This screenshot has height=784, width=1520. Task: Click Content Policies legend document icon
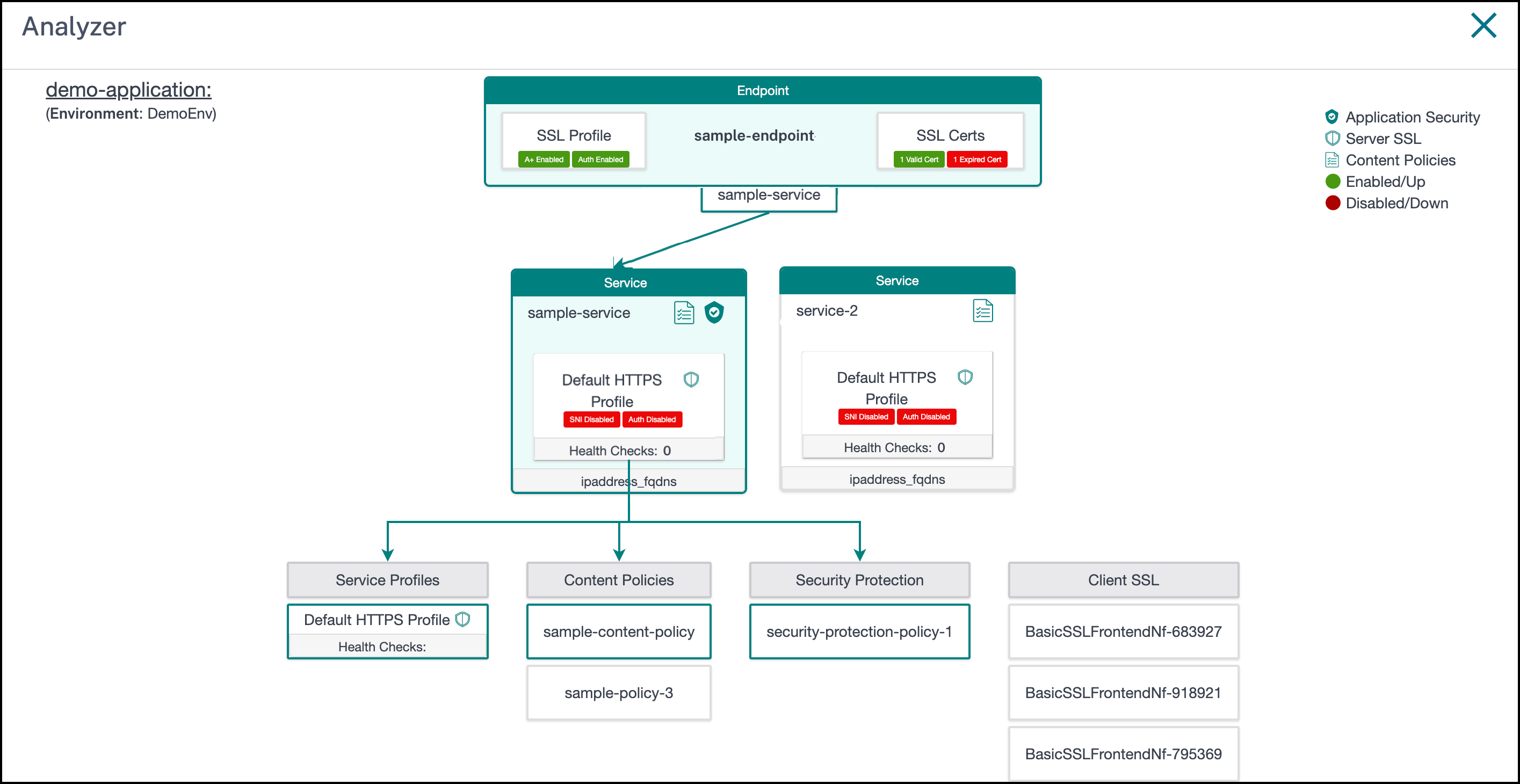click(1332, 160)
